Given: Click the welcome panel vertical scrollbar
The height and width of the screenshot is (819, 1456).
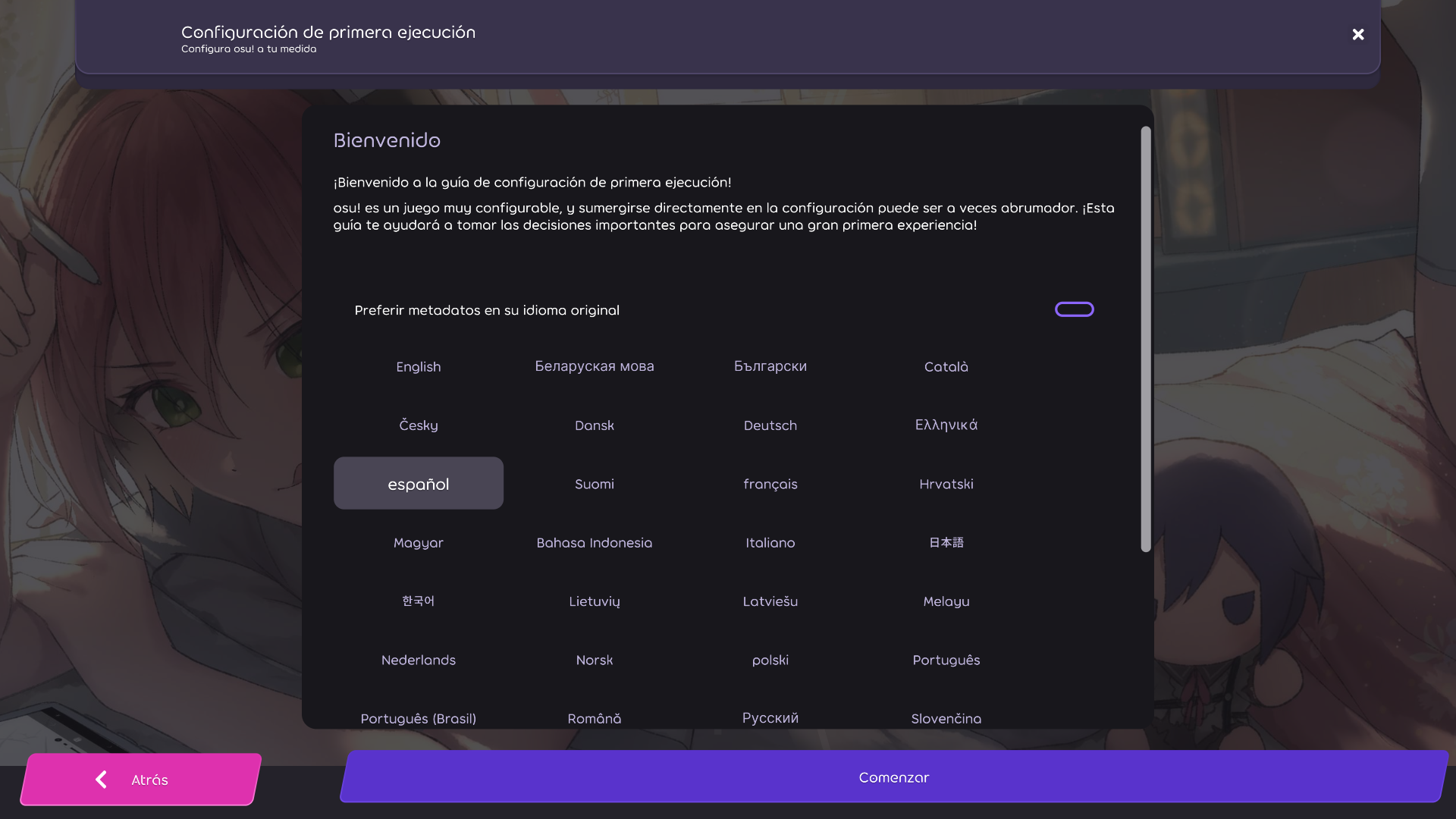Looking at the screenshot, I should [x=1146, y=339].
